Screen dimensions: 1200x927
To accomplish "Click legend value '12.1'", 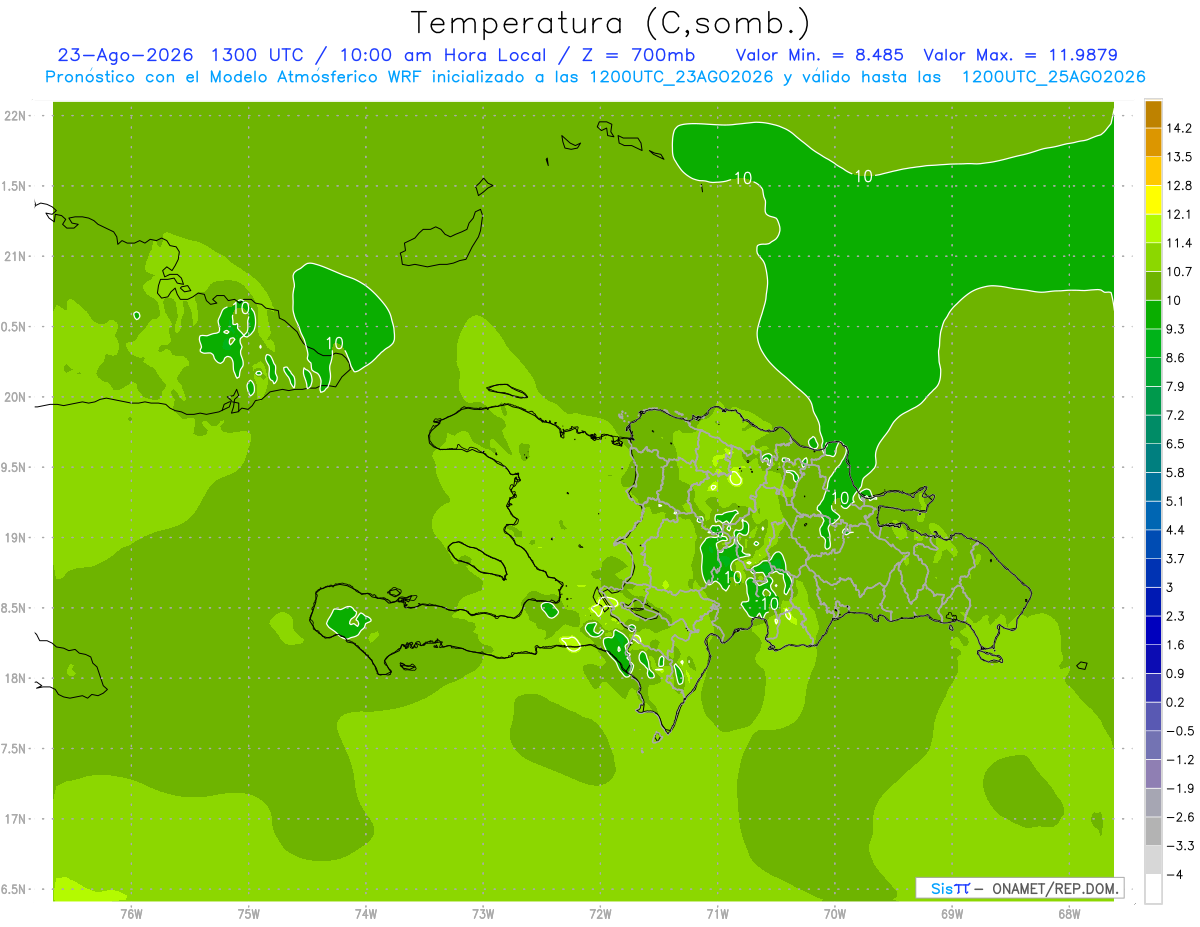I will click(x=1179, y=214).
